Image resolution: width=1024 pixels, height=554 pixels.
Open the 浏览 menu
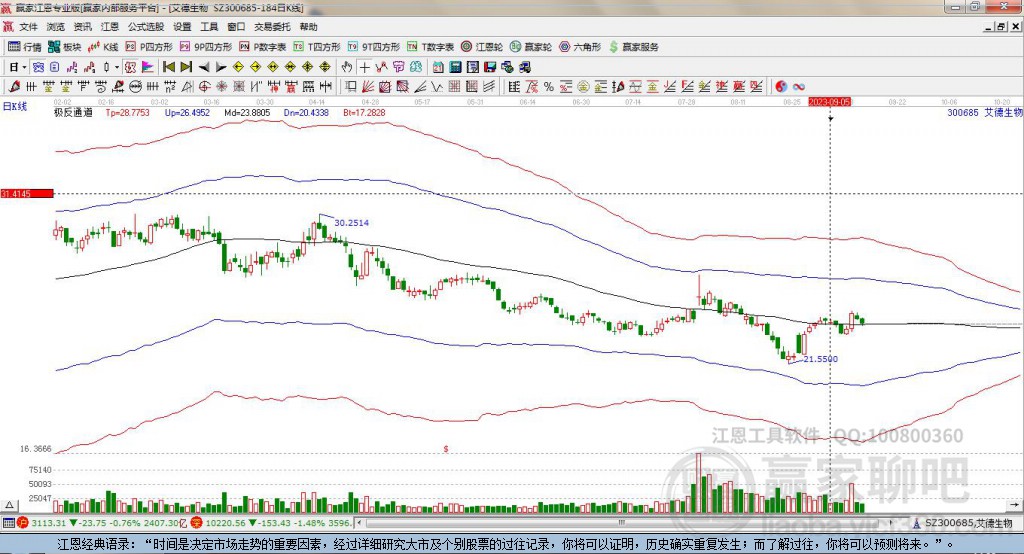[56, 27]
